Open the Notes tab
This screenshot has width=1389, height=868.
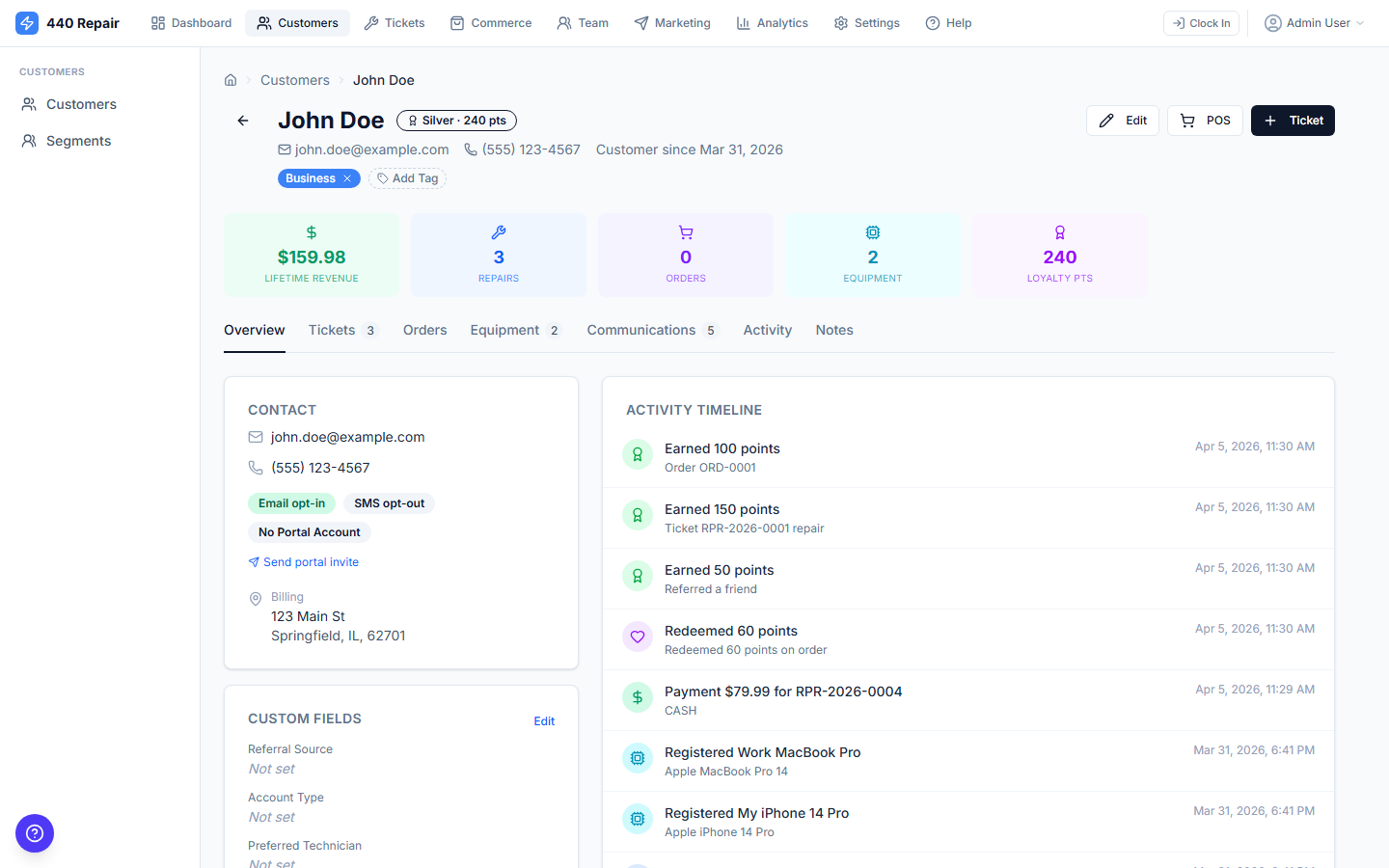click(833, 330)
